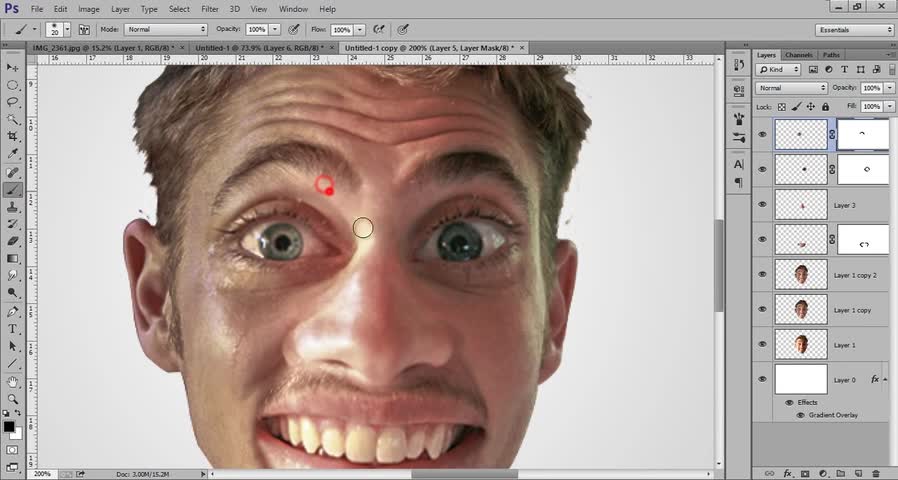Image resolution: width=898 pixels, height=480 pixels.
Task: Toggle visibility of Layer 1
Action: (x=762, y=344)
